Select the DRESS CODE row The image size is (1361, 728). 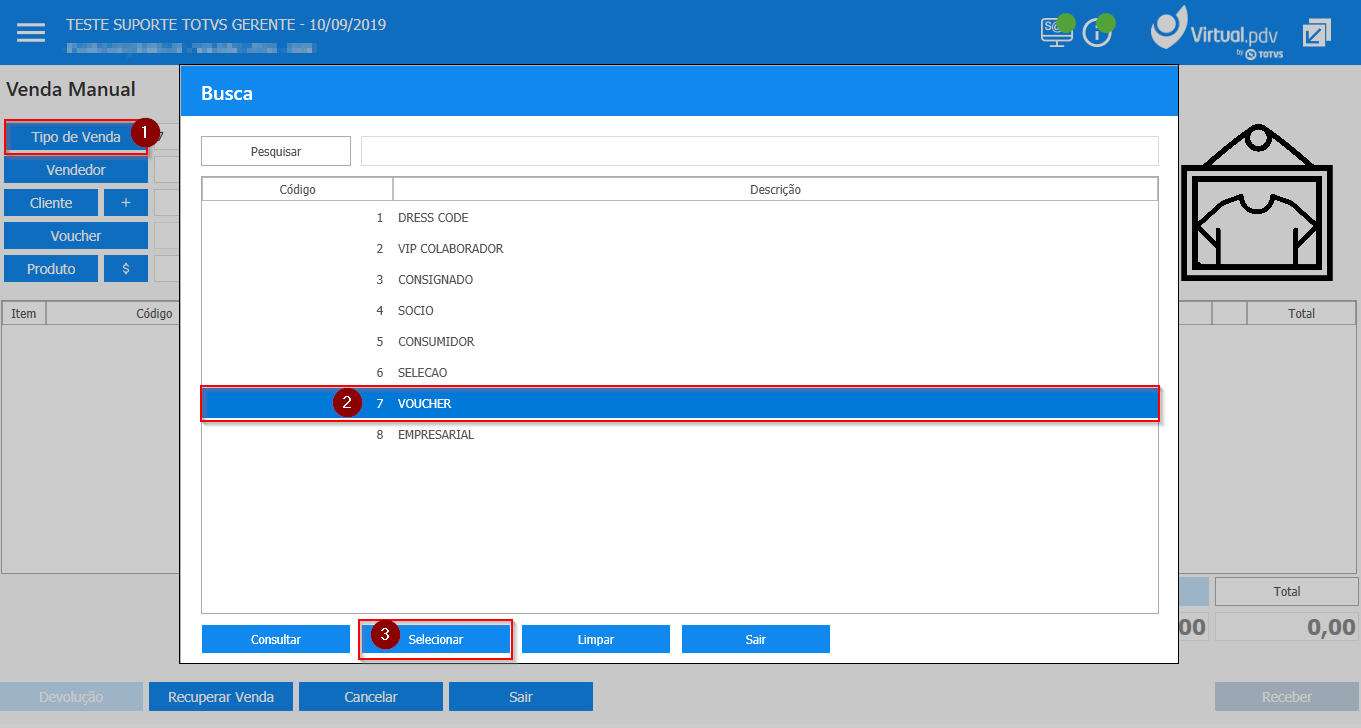(680, 218)
